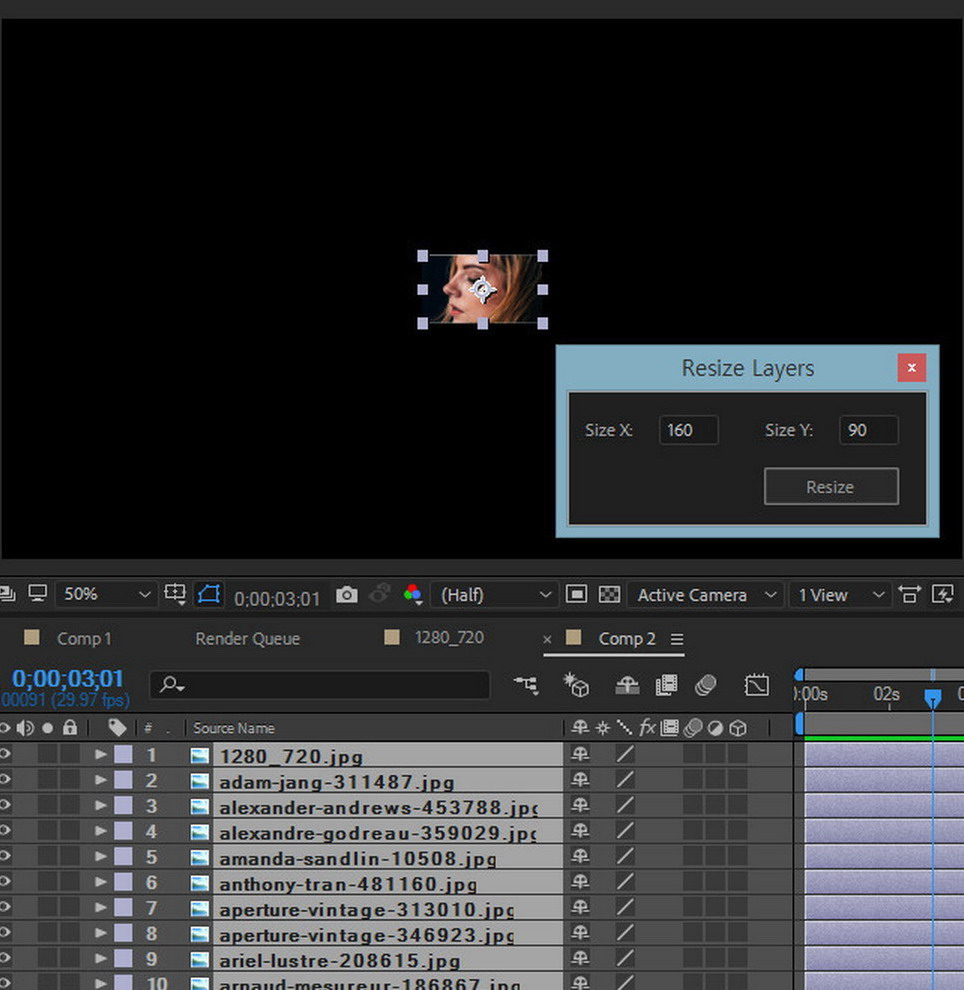Close the Resize Layers dialog

coord(912,367)
